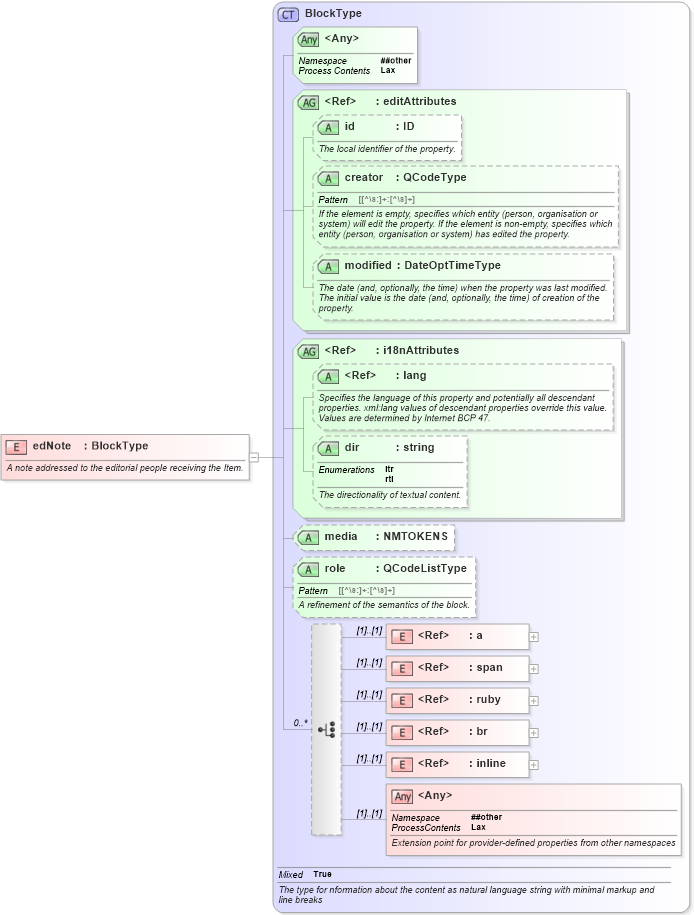694x915 pixels.
Task: Select 'The local identifier of the property' text
Action: coord(387,149)
